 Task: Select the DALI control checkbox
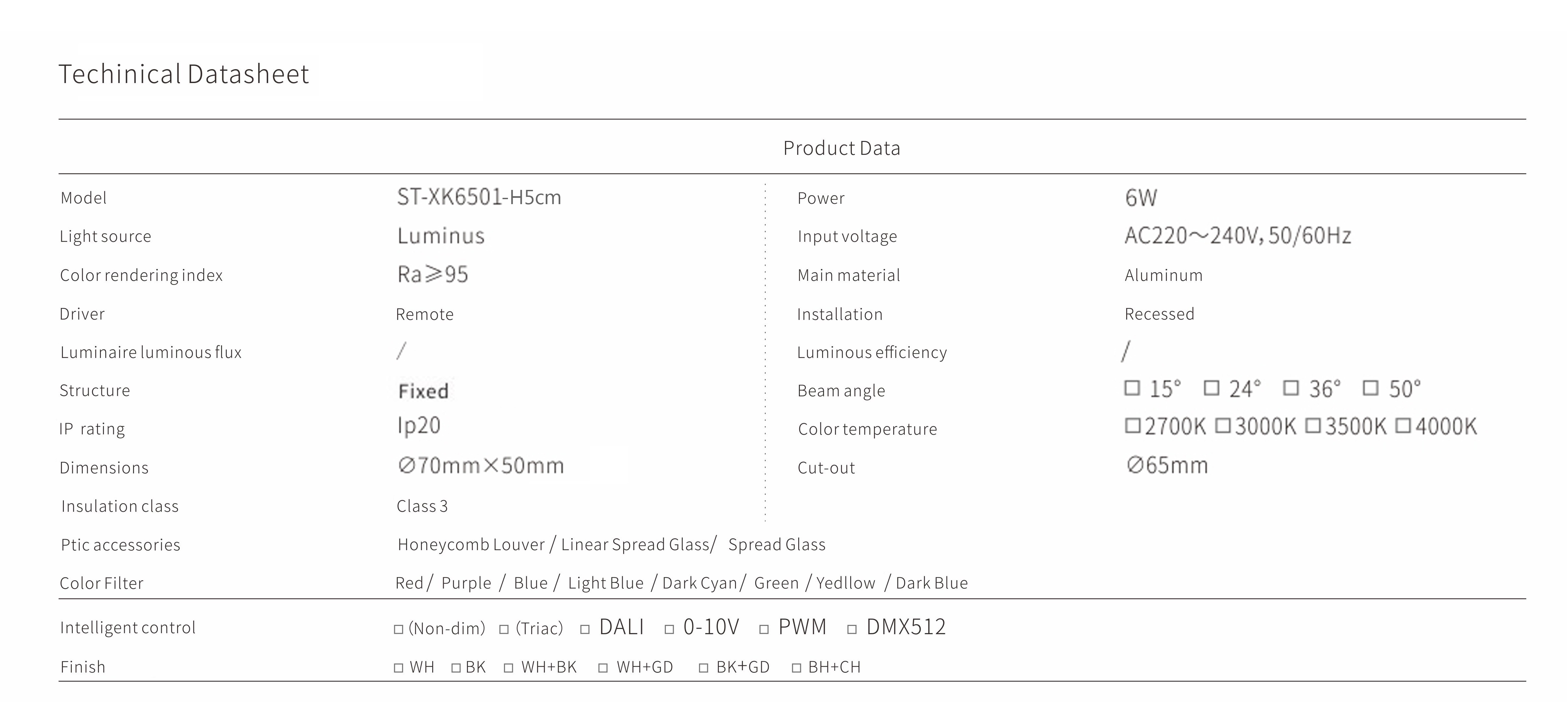pos(585,629)
